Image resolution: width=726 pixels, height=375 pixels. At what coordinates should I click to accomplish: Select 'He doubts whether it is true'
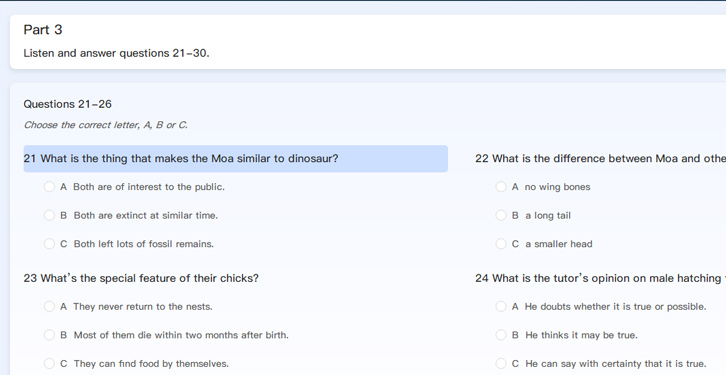pyautogui.click(x=501, y=306)
